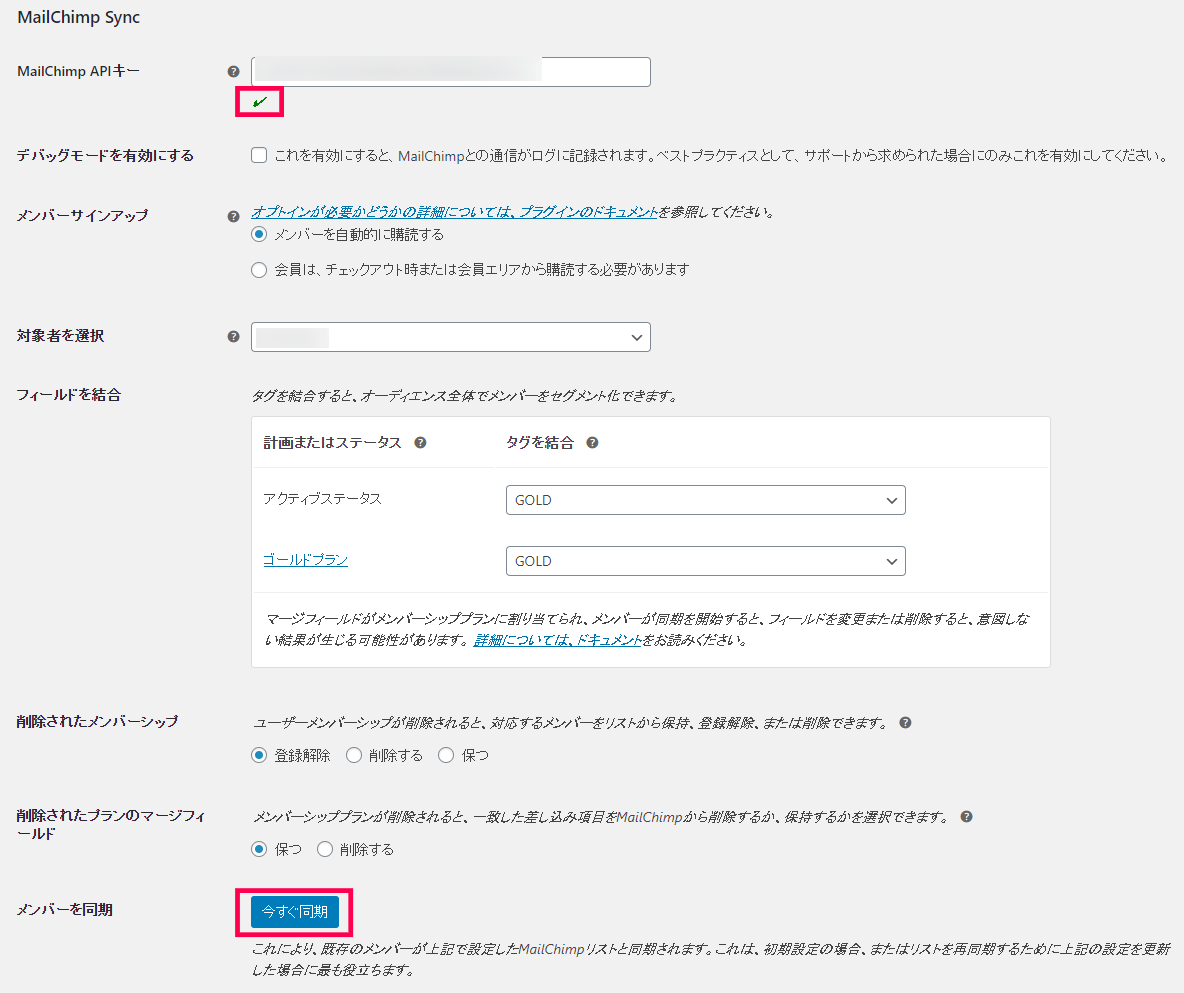Click the 今すぐ同期 button

coord(294,912)
